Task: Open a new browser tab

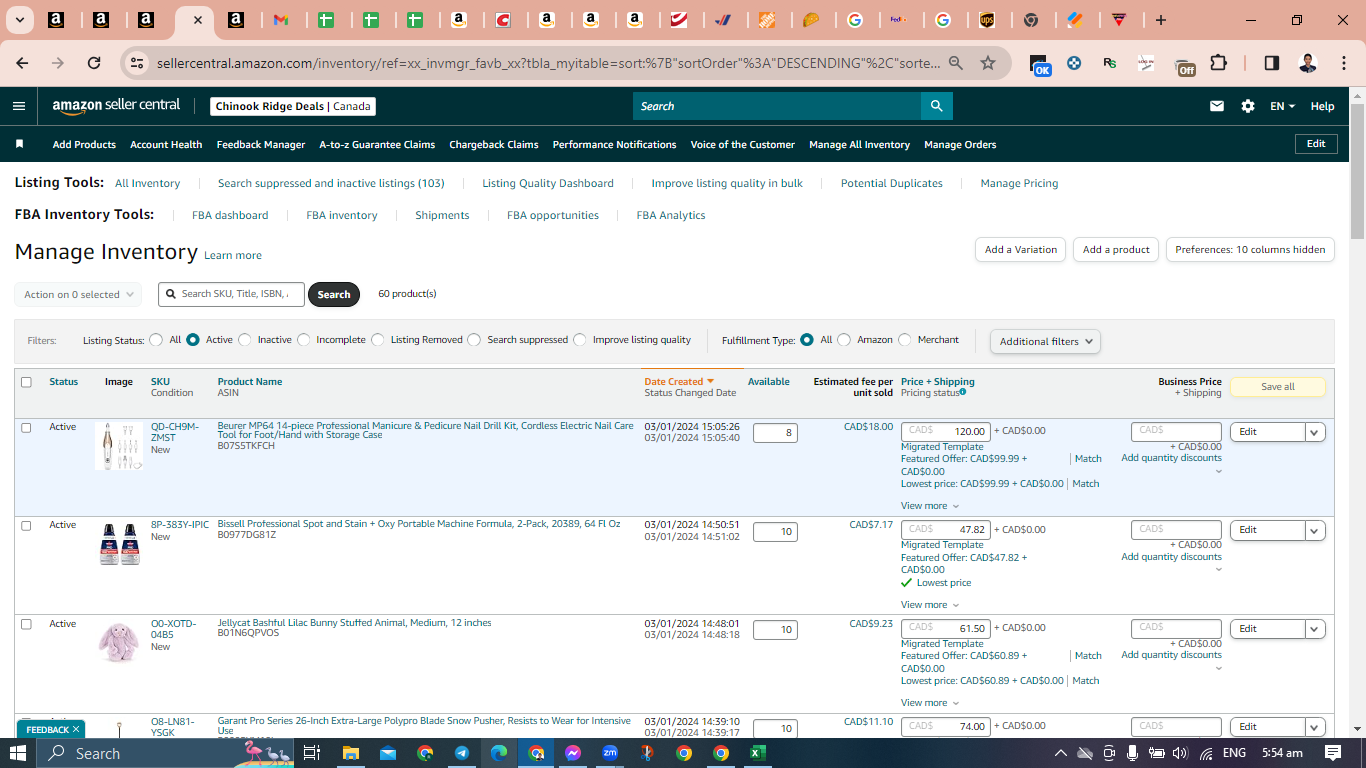Action: tap(1160, 20)
